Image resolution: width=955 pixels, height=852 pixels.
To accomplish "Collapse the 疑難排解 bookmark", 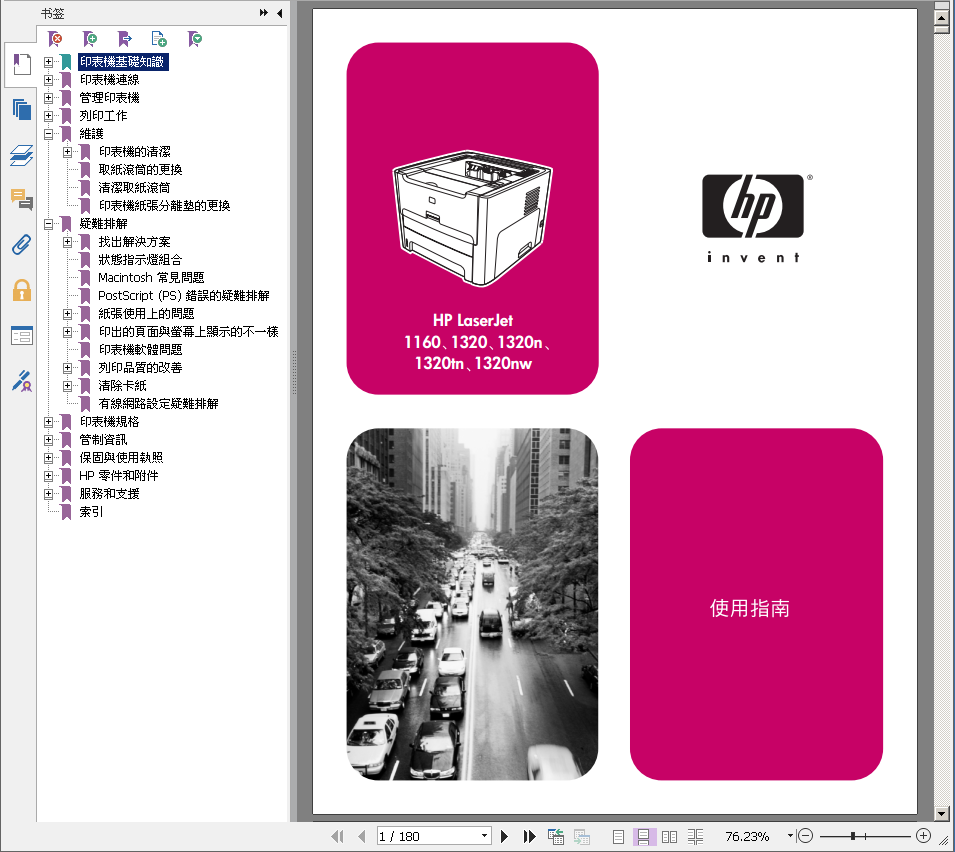I will pos(49,224).
